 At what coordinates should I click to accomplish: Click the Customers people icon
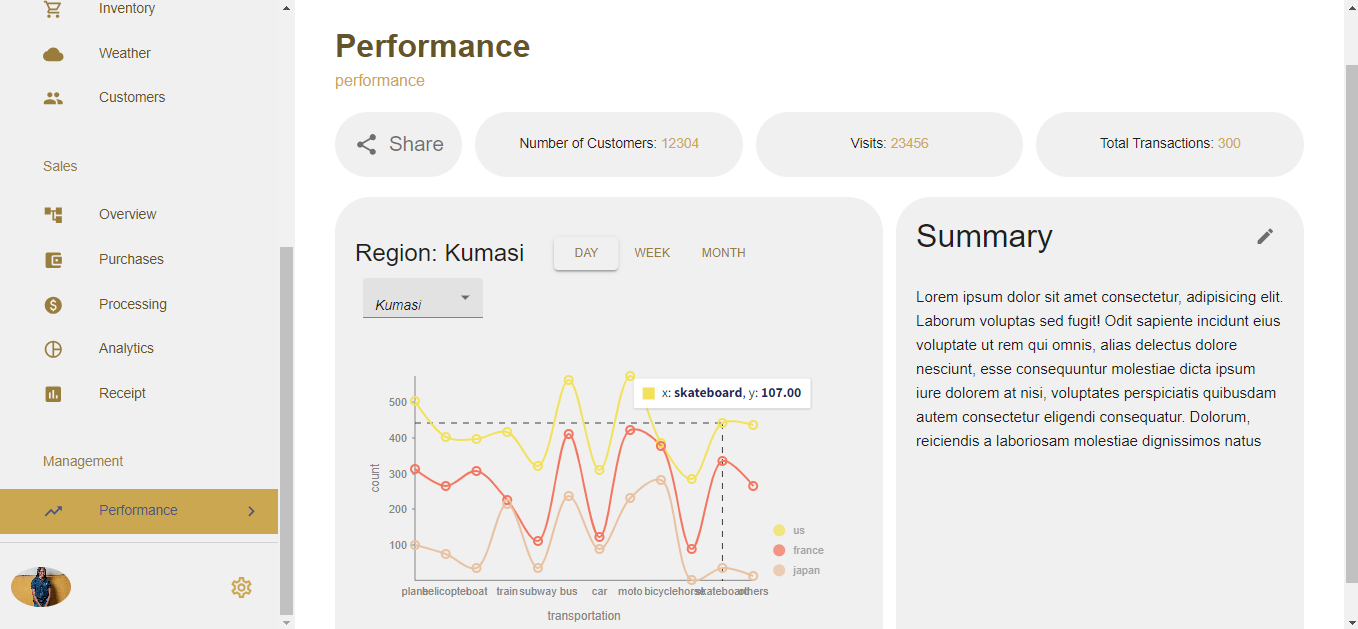click(53, 98)
